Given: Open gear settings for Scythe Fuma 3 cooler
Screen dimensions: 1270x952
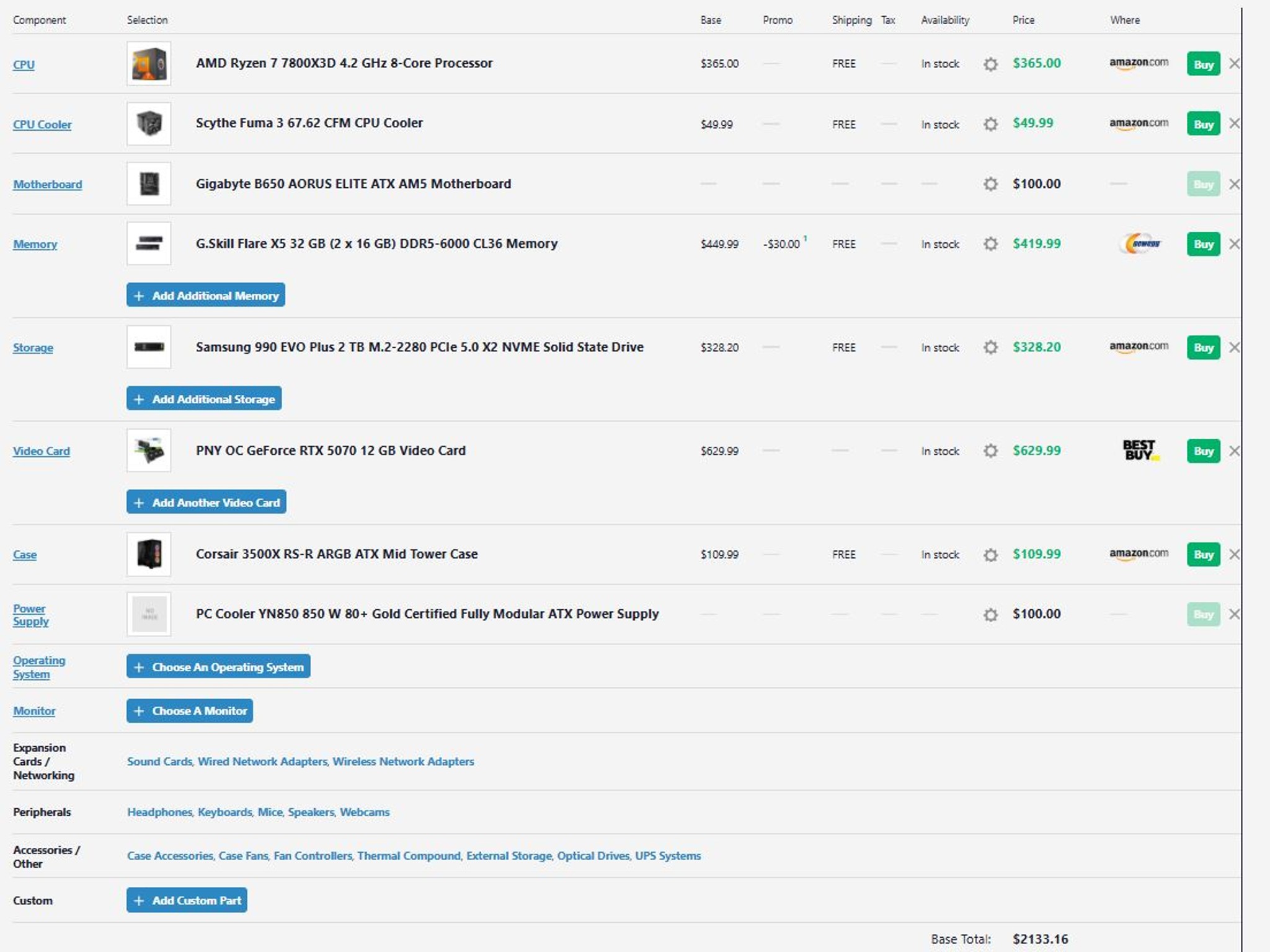Looking at the screenshot, I should tap(990, 124).
